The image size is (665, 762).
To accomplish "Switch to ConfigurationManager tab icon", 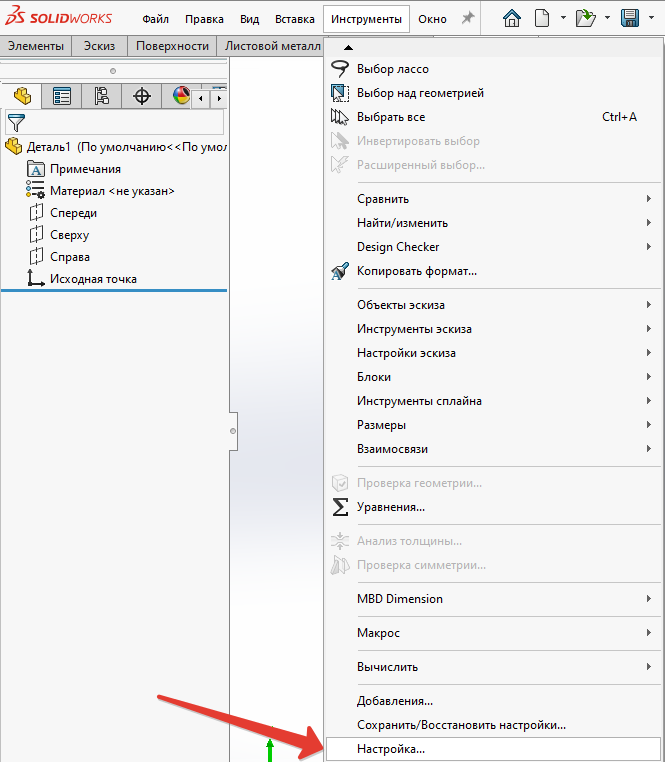I will 102,96.
